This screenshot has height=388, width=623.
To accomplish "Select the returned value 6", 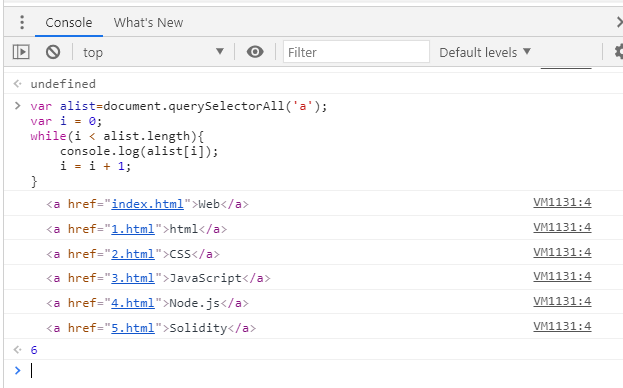I will [34, 350].
